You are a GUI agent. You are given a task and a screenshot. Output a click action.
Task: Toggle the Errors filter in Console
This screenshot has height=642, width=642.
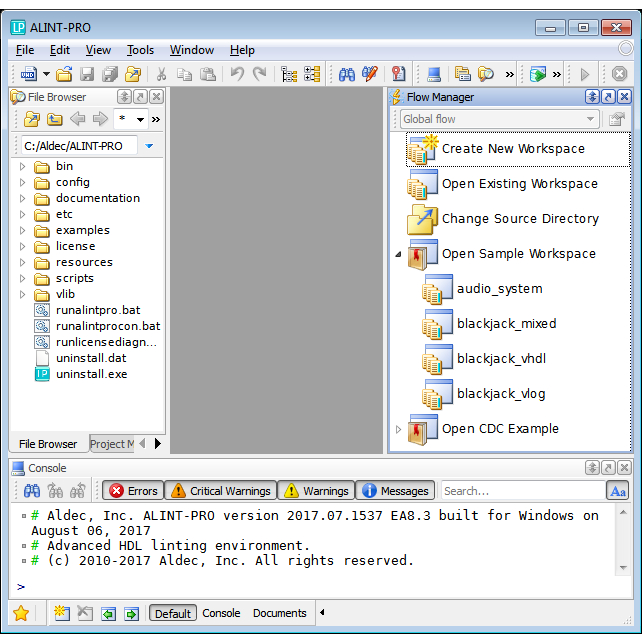click(133, 491)
